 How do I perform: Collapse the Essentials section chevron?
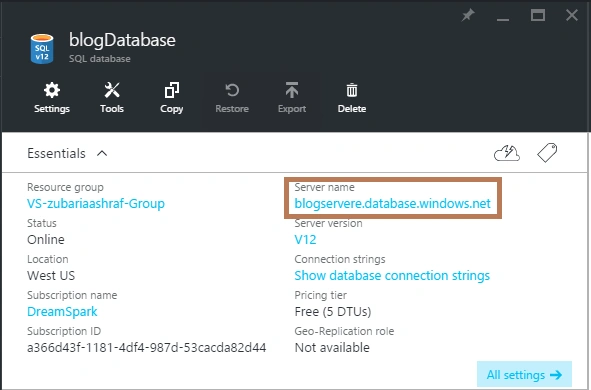pos(102,153)
